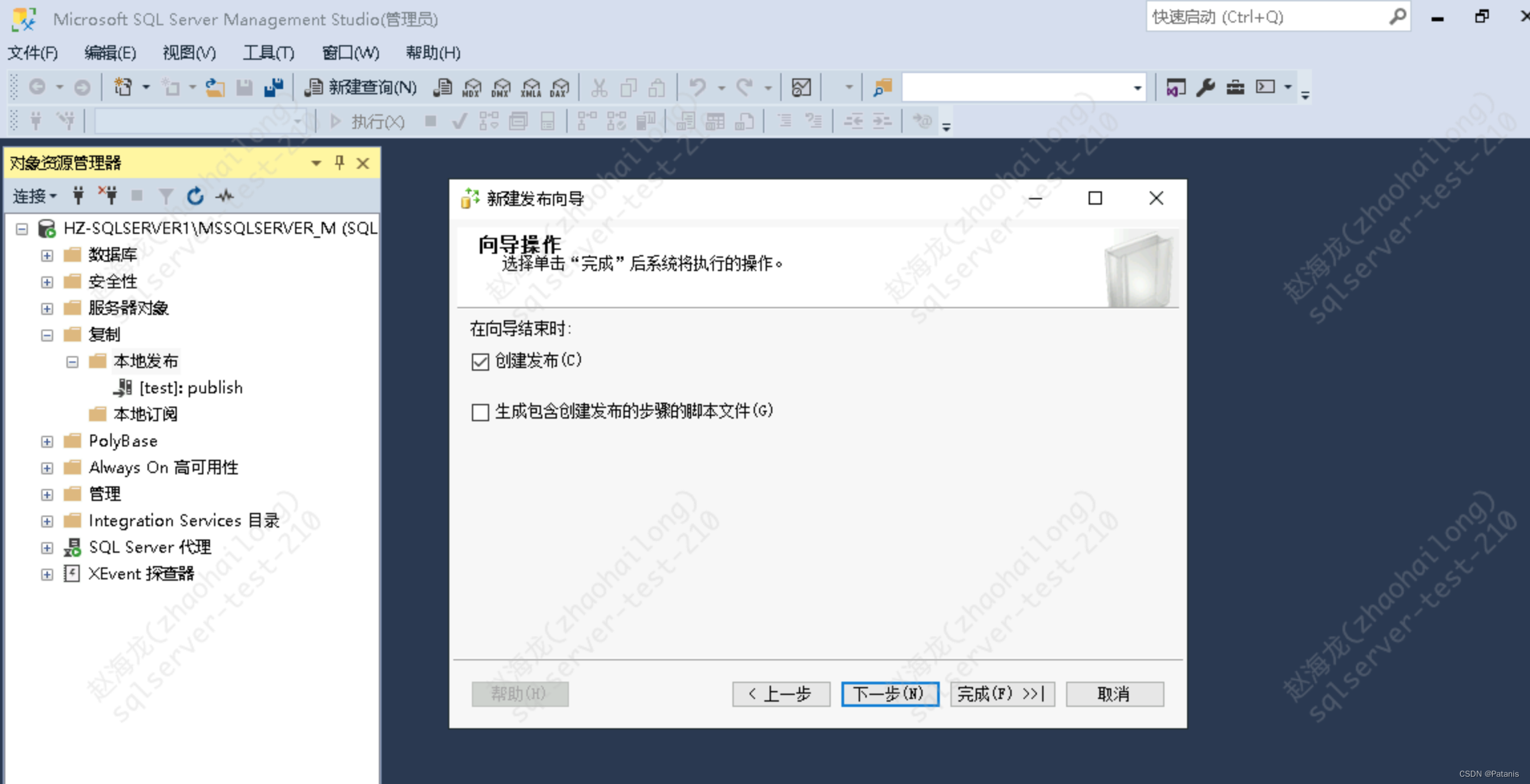Expand the 数据库 tree node
The width and height of the screenshot is (1530, 784).
point(47,255)
